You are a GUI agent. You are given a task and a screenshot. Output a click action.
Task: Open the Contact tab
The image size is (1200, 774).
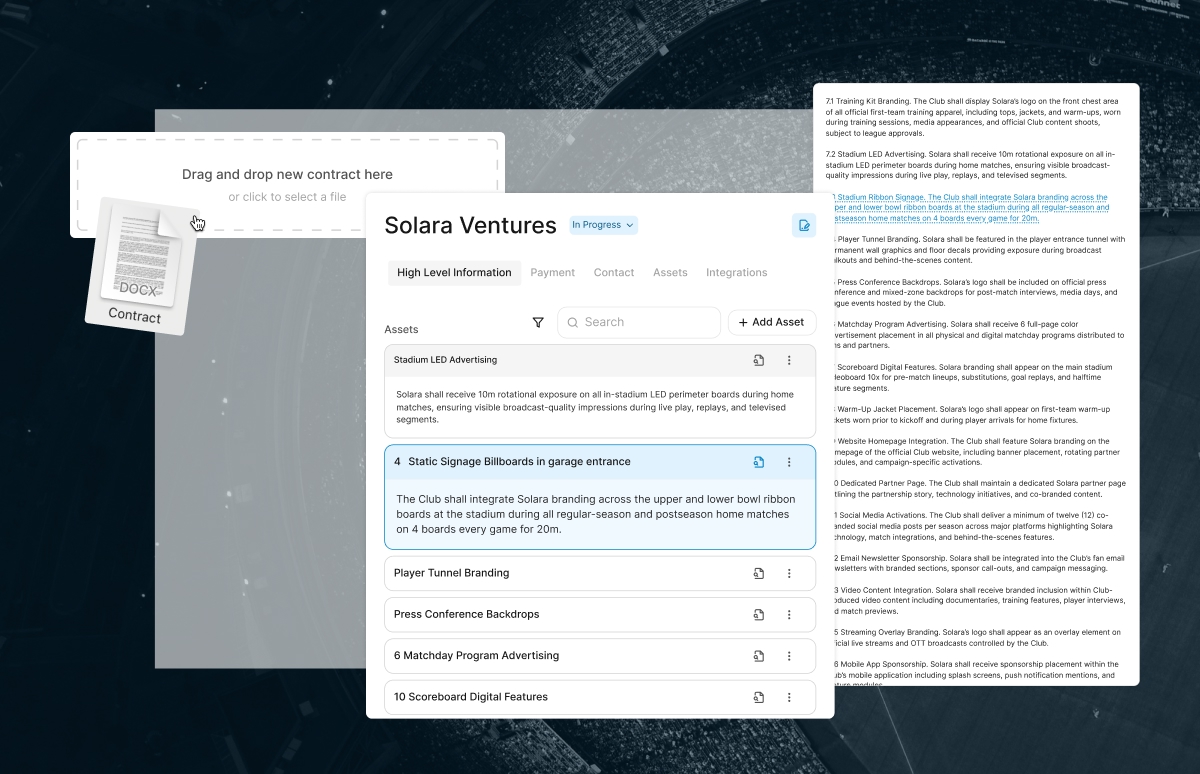pyautogui.click(x=614, y=272)
